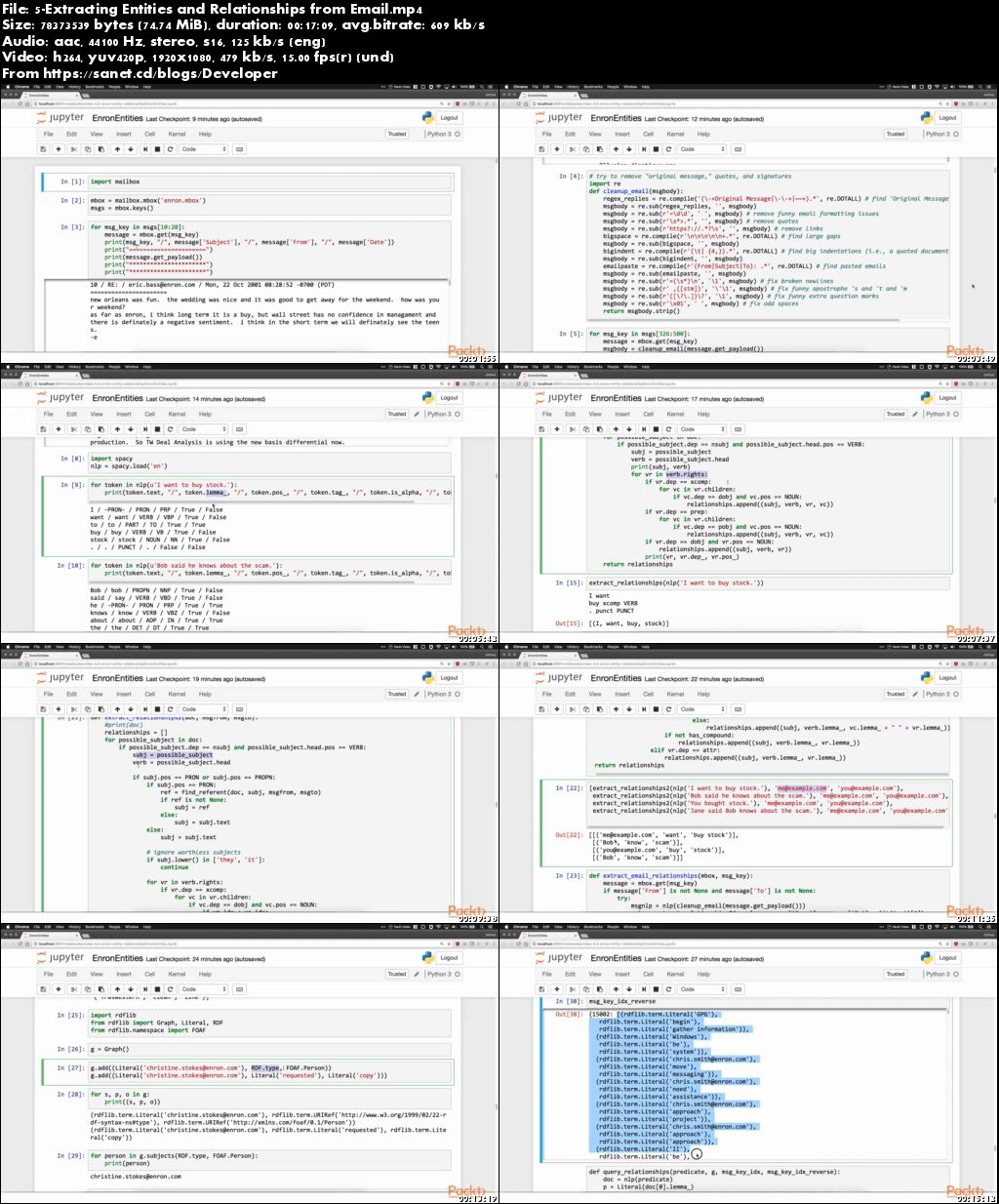Open Code cell-type dropdown in 22-minutes-ago notebook
The image size is (999, 1204).
coord(702,709)
